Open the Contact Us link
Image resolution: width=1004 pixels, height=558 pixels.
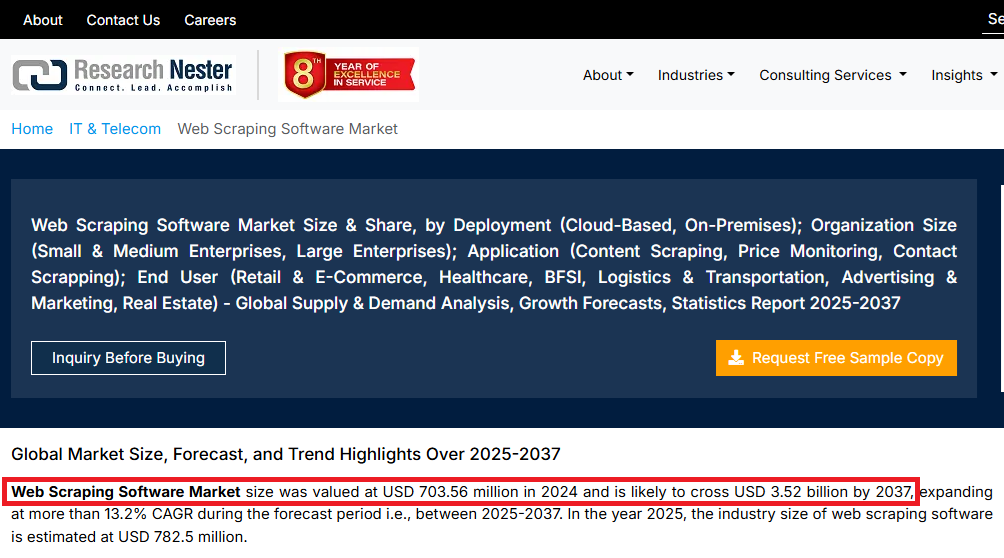[123, 20]
